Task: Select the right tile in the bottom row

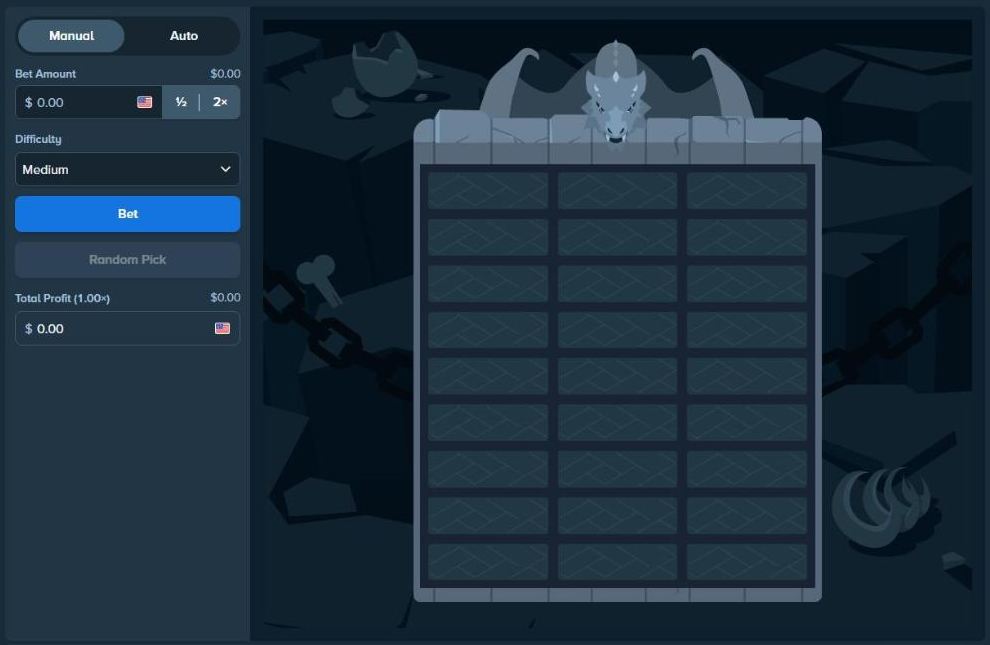Action: pyautogui.click(x=747, y=561)
